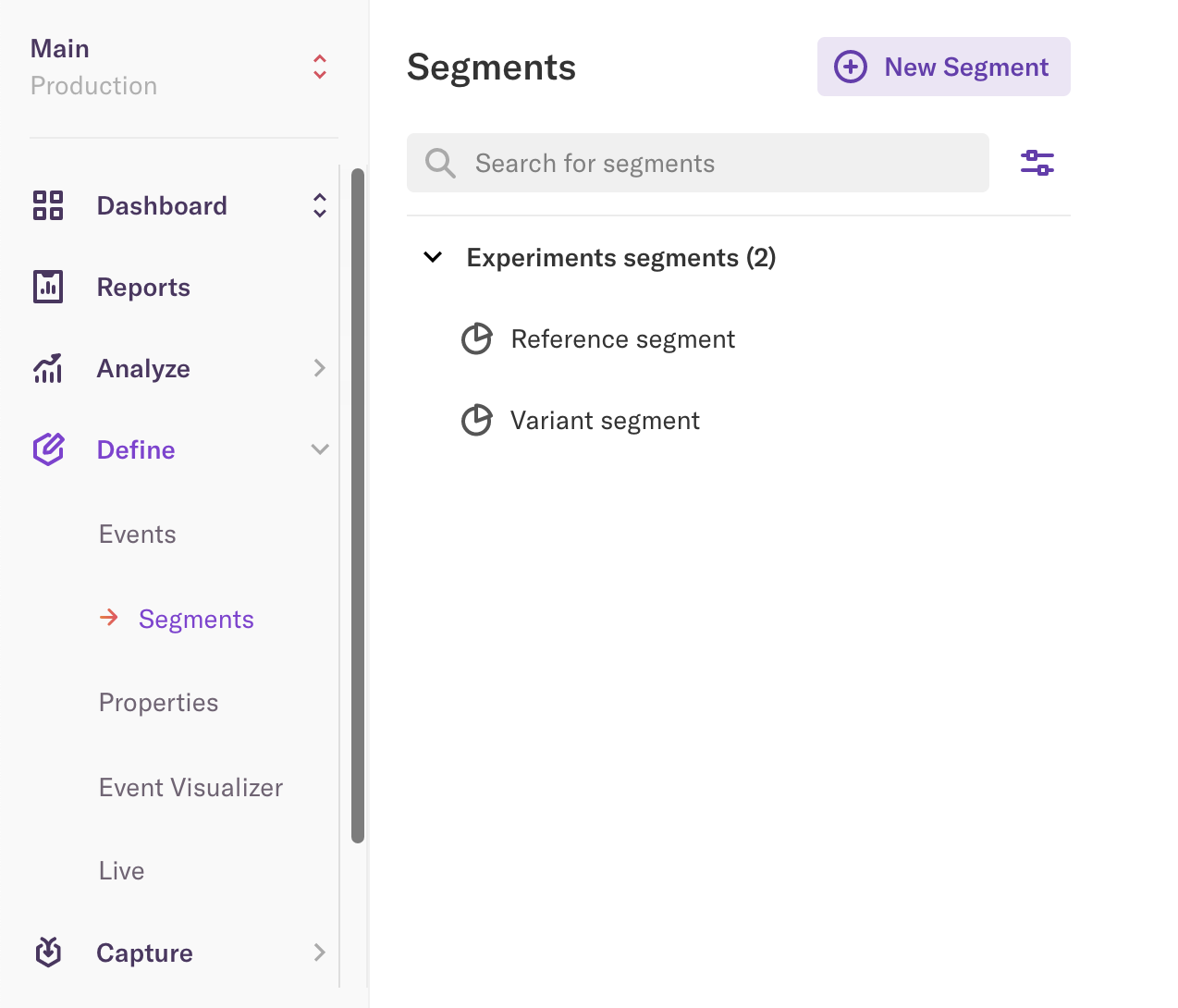Click the Variant segment pie icon
The height and width of the screenshot is (1008, 1178).
tap(476, 421)
